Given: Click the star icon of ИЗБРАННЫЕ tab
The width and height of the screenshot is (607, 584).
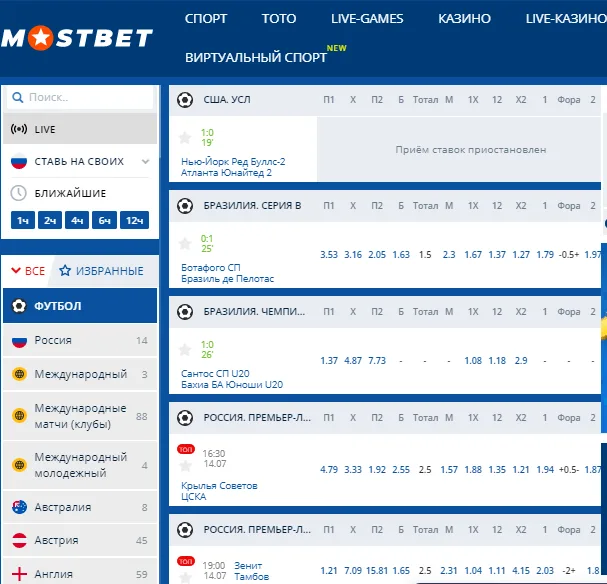Looking at the screenshot, I should 65,271.
